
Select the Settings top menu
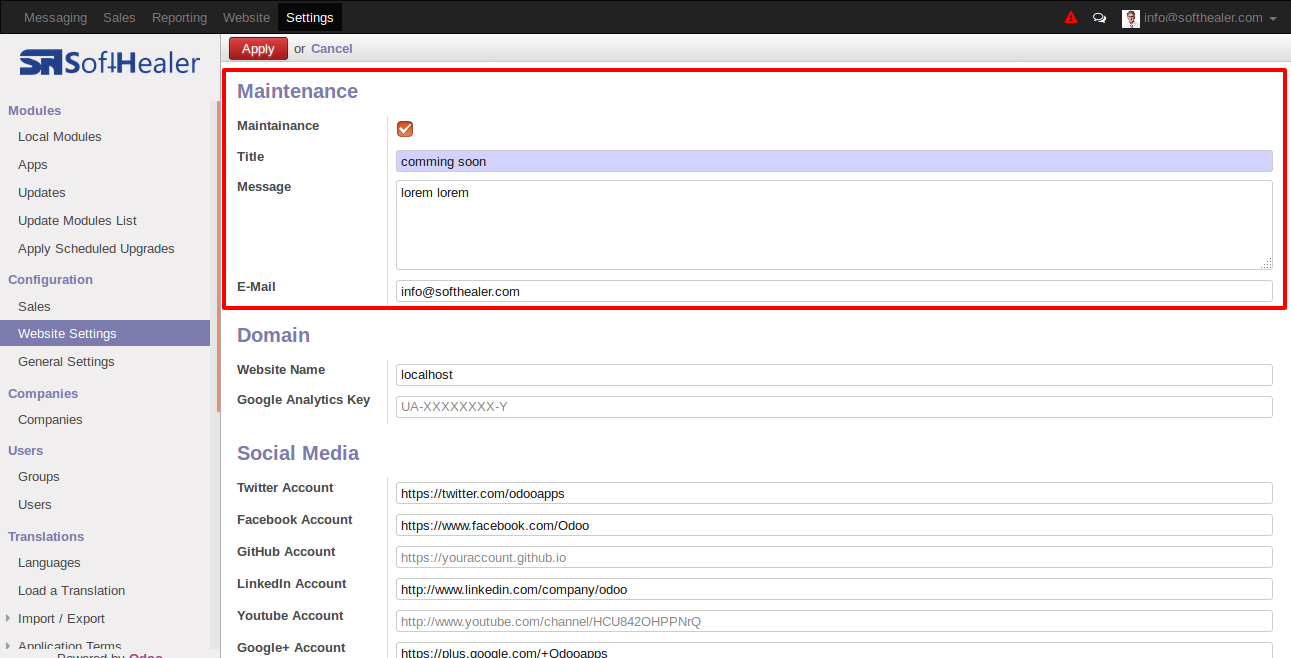click(310, 17)
